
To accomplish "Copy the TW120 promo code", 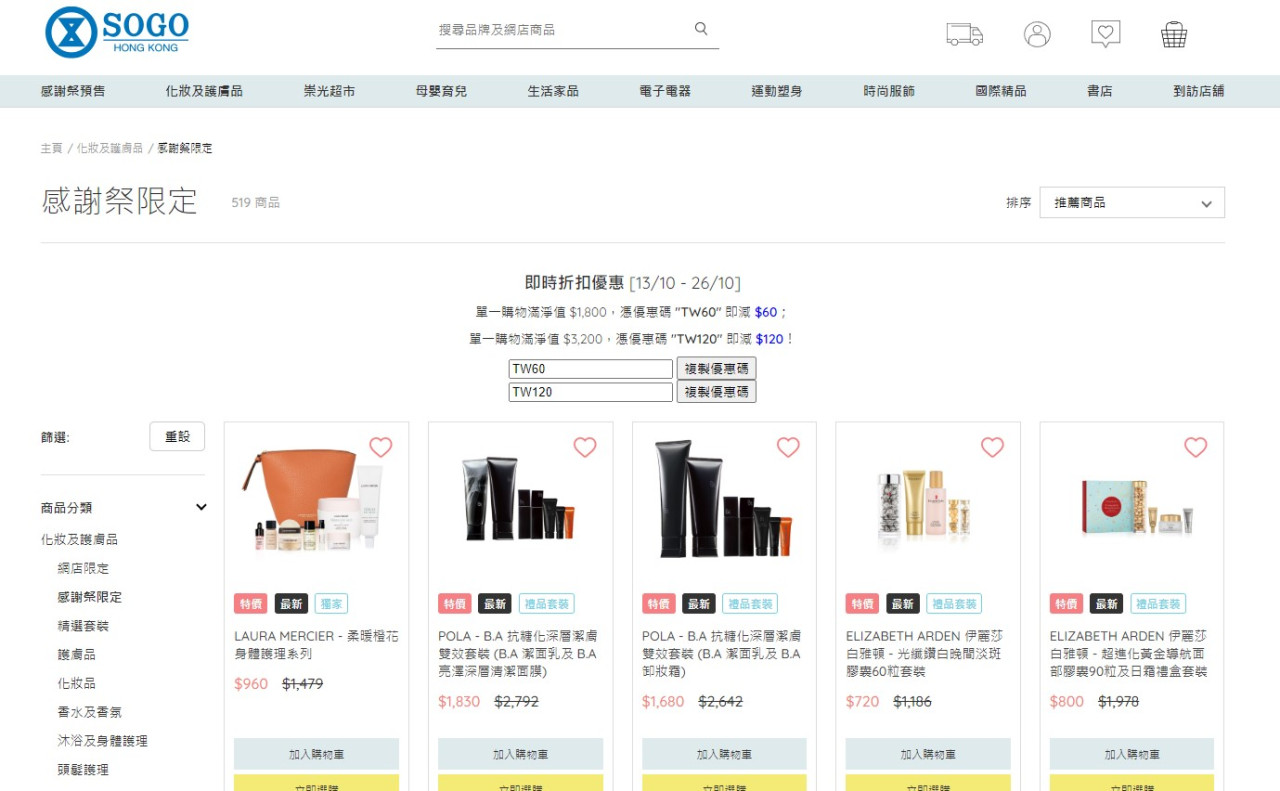I will coord(716,392).
